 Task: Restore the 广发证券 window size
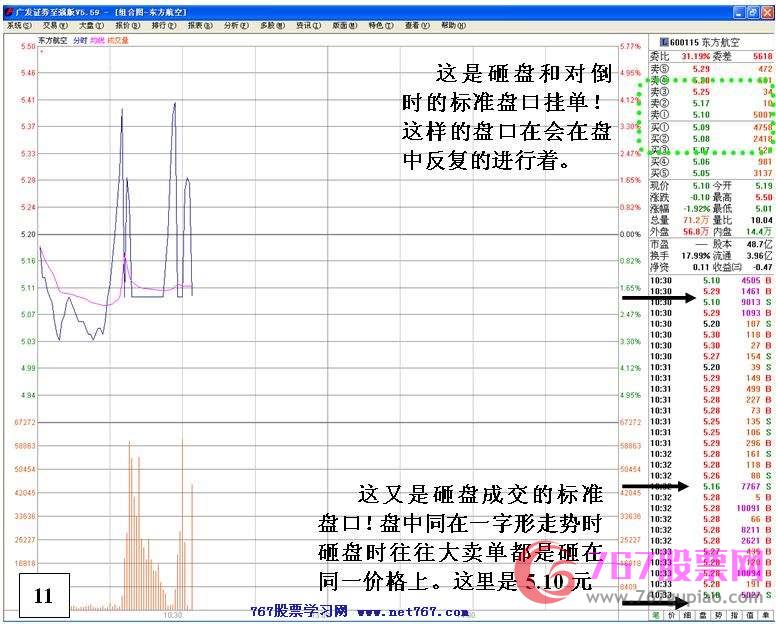(752, 12)
